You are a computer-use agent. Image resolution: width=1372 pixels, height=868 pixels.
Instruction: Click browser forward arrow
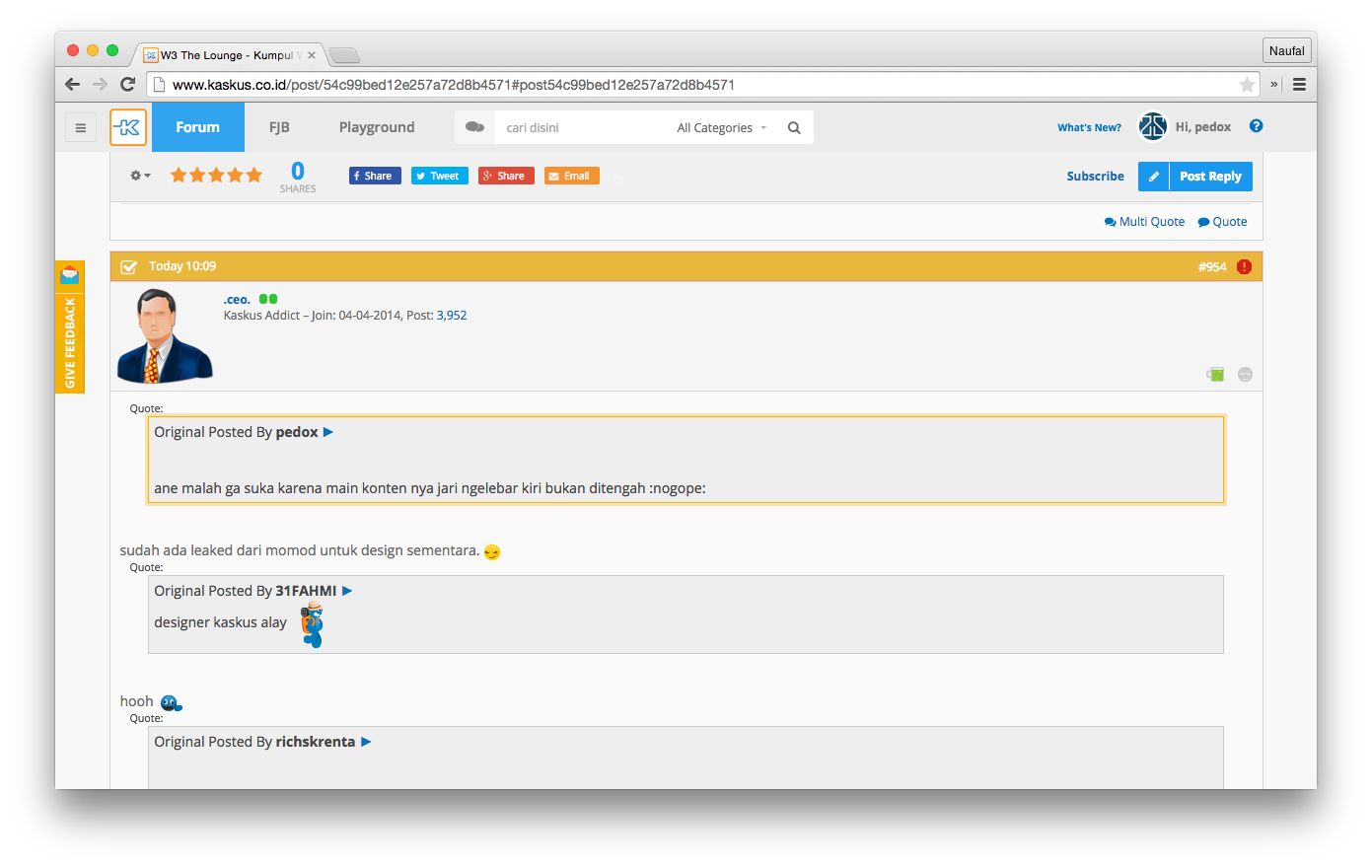tap(100, 85)
